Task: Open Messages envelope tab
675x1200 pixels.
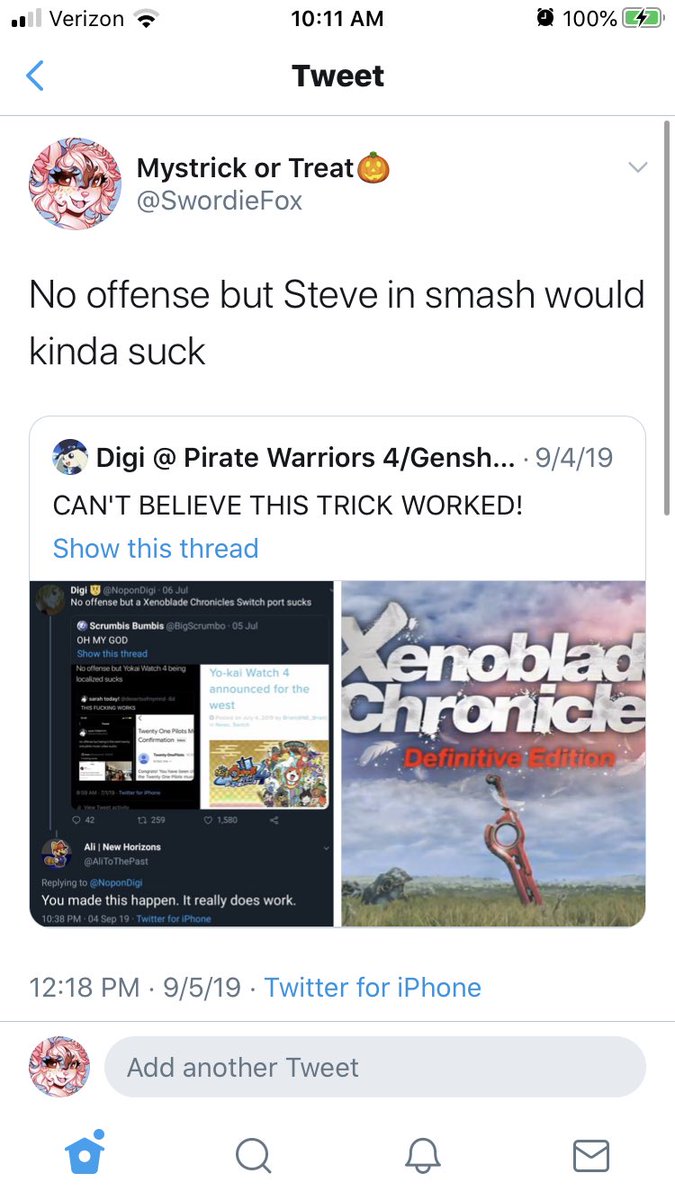Action: tap(591, 1156)
